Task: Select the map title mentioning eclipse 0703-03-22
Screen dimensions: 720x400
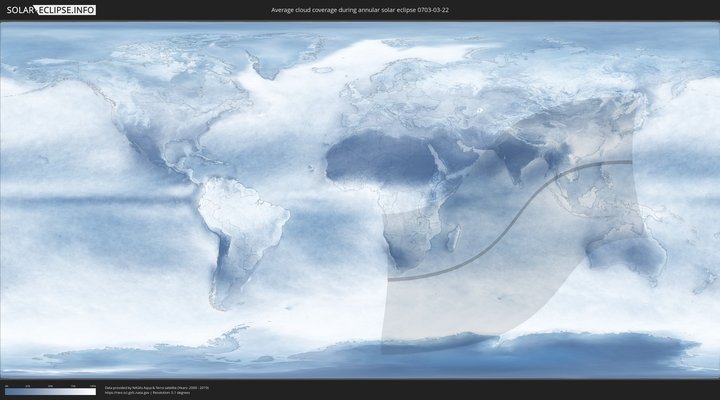Action: [360, 10]
